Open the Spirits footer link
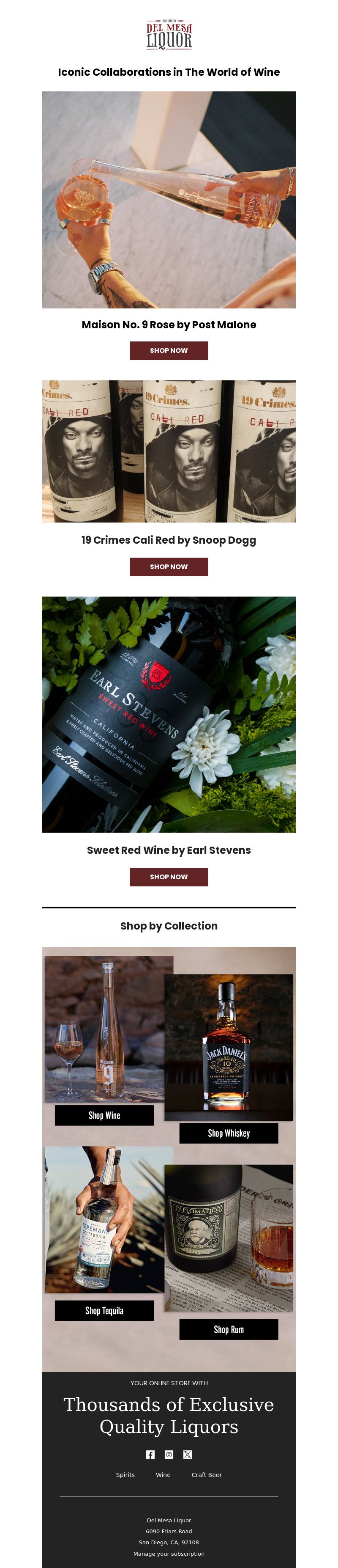Viewport: 338px width, 1568px height. (x=125, y=1475)
